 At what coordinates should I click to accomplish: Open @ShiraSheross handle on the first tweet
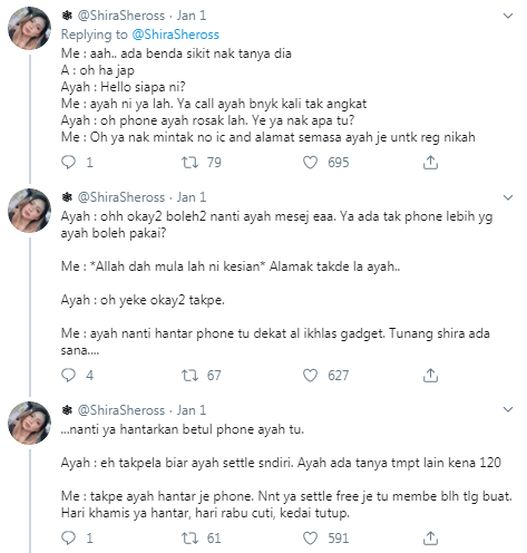tap(121, 16)
